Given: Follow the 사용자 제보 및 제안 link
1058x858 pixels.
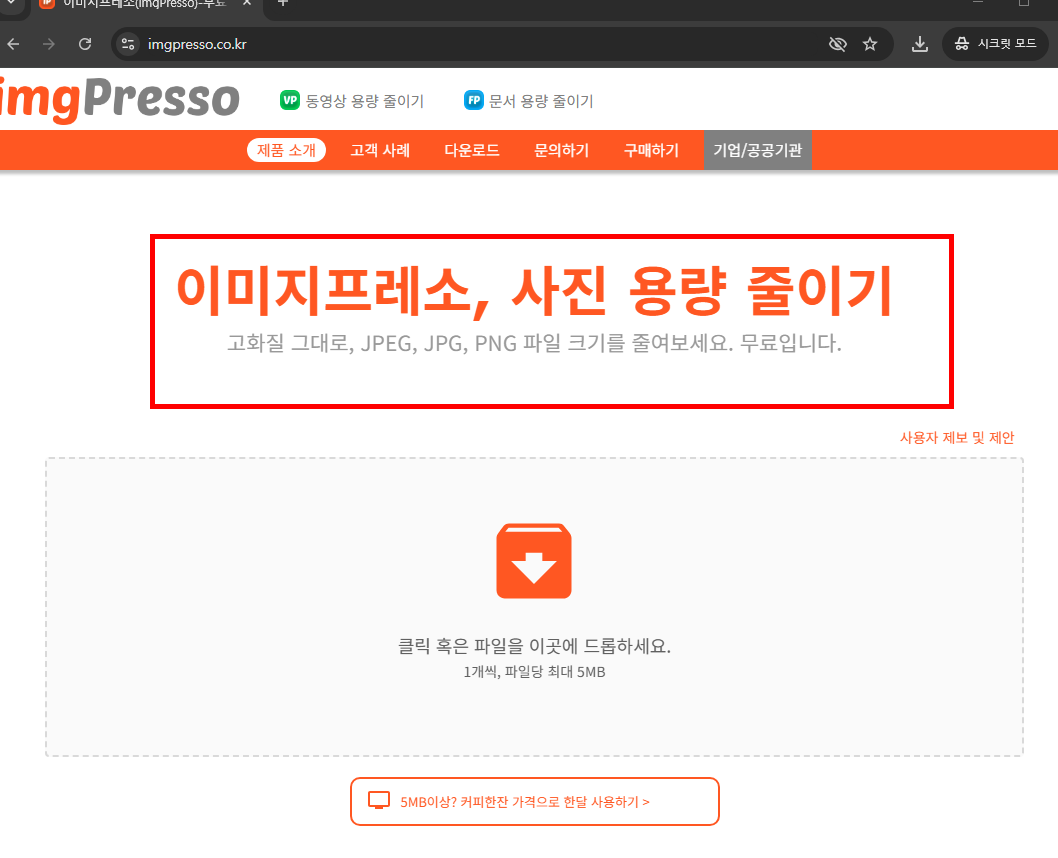Looking at the screenshot, I should coord(957,437).
